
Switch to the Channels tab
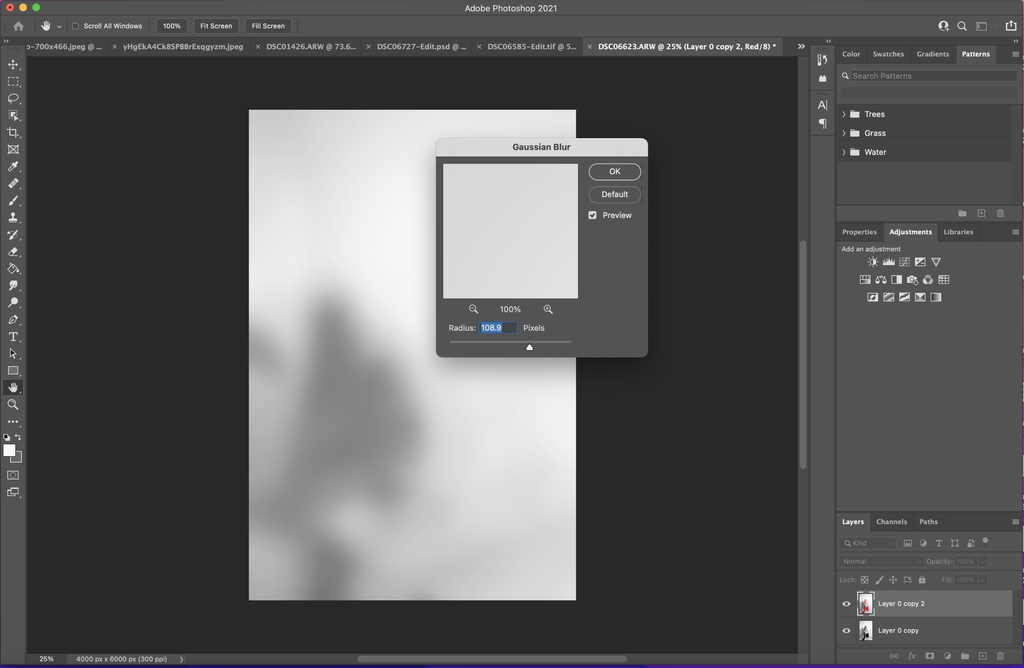(891, 521)
